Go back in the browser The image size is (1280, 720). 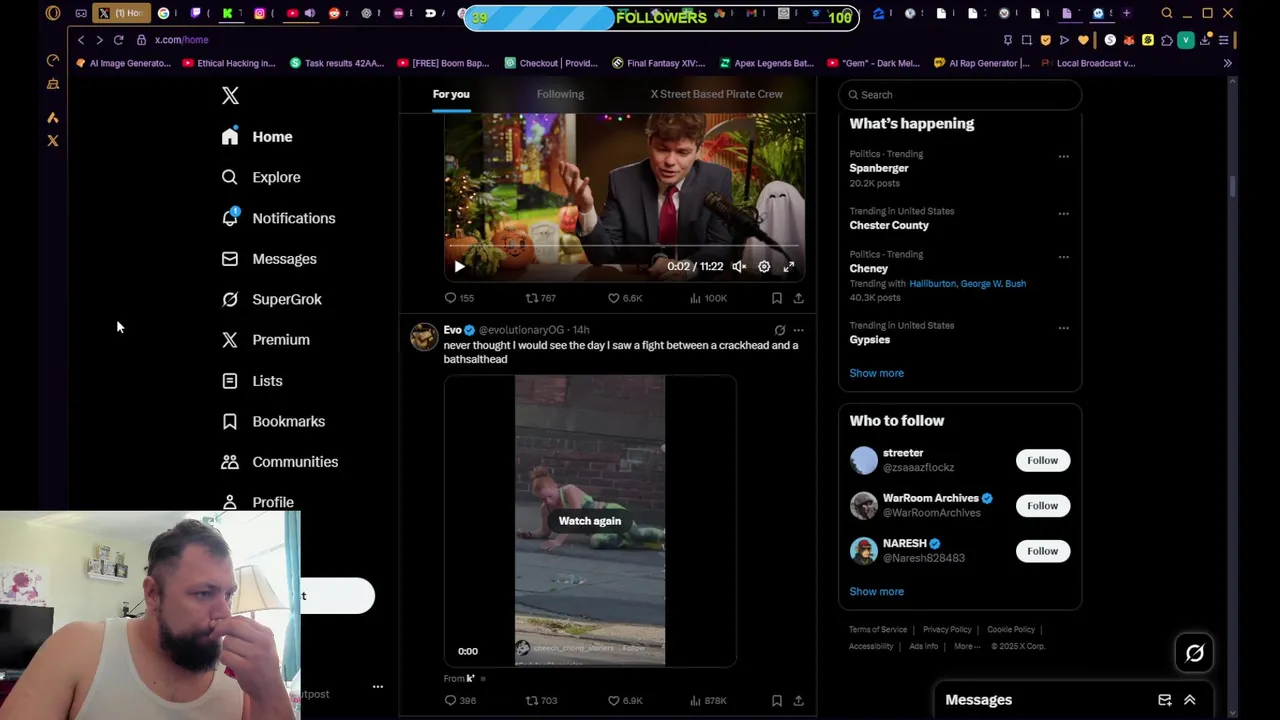(81, 40)
